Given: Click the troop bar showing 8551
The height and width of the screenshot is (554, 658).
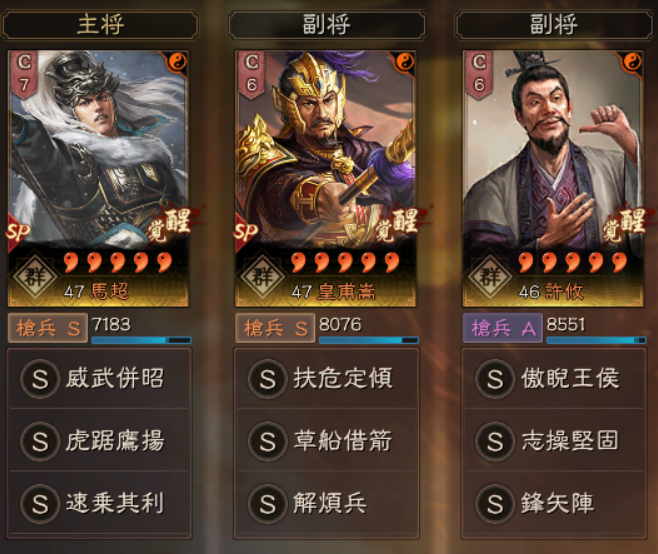Looking at the screenshot, I should pyautogui.click(x=596, y=340).
